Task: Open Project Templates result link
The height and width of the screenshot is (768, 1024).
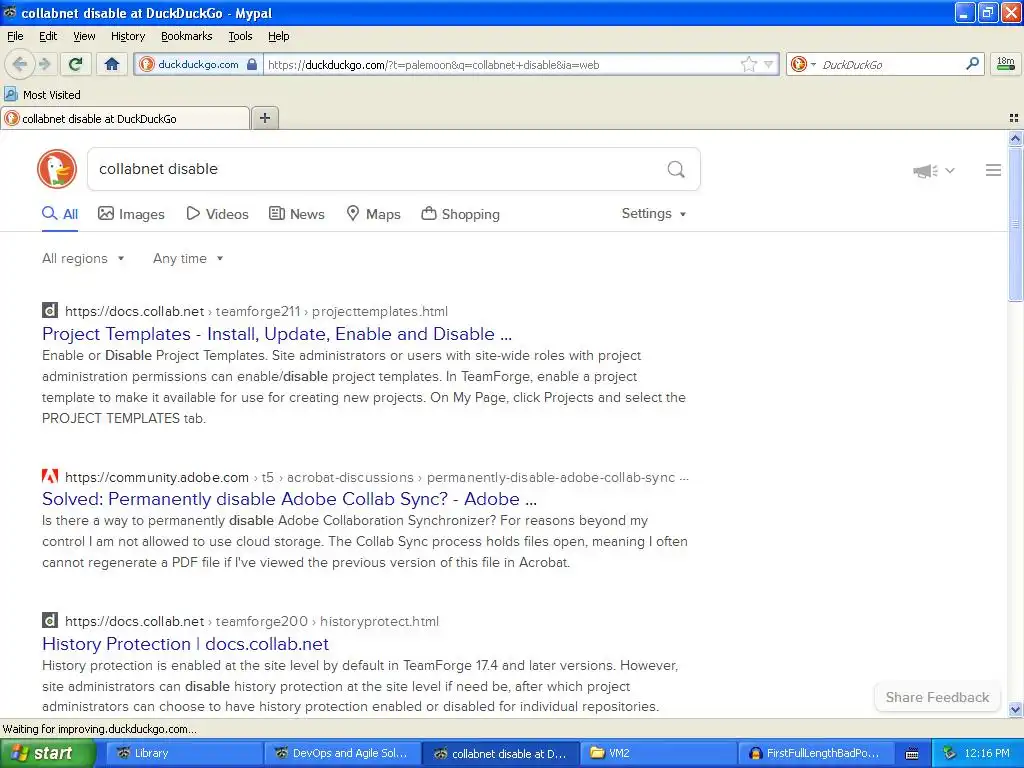Action: tap(277, 334)
